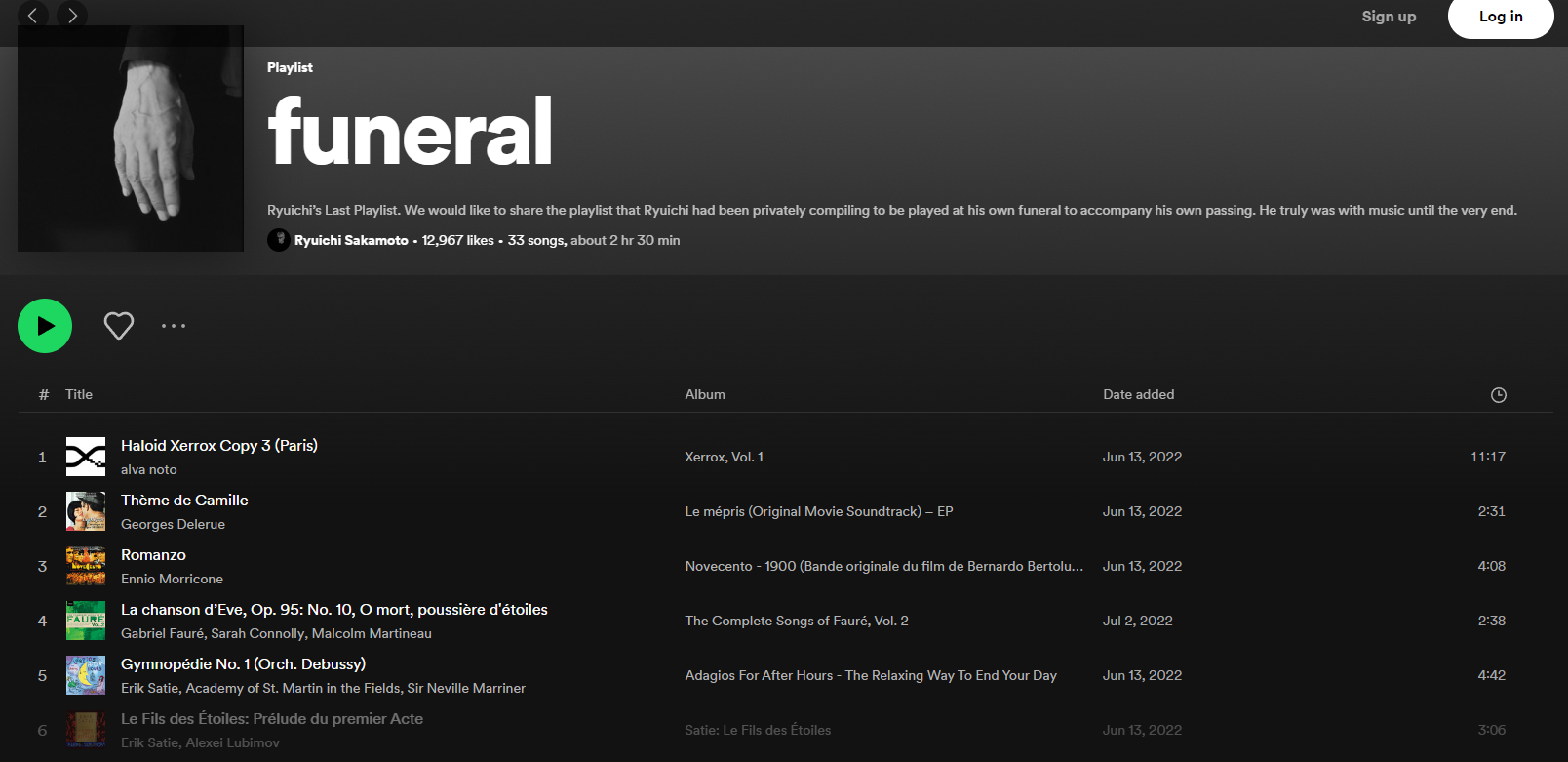This screenshot has width=1568, height=762.
Task: Click the 2:31 duration of Thème de Camille
Action: (x=1492, y=511)
